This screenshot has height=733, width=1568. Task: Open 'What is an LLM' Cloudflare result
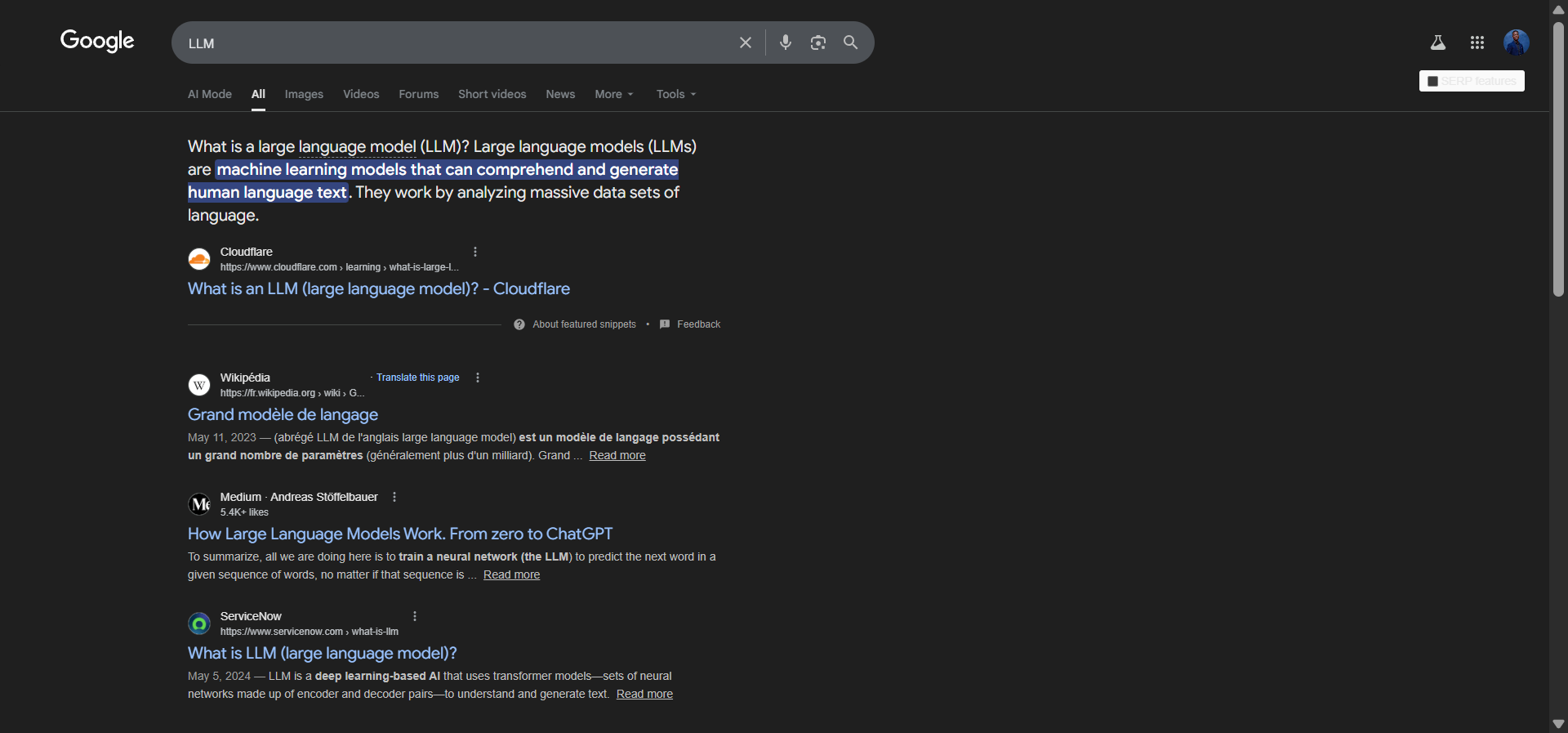379,288
